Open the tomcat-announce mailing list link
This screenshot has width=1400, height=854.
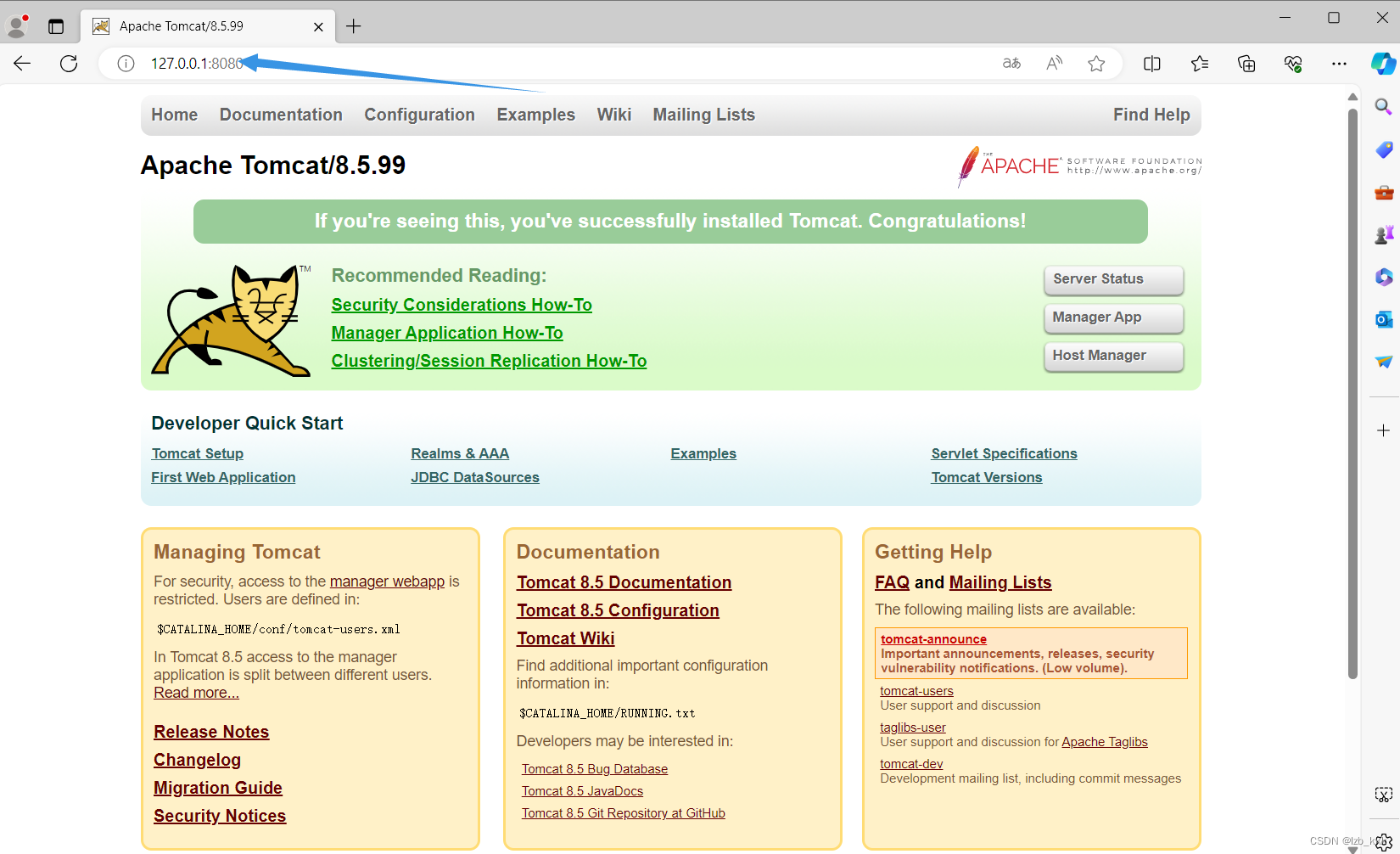[x=933, y=639]
